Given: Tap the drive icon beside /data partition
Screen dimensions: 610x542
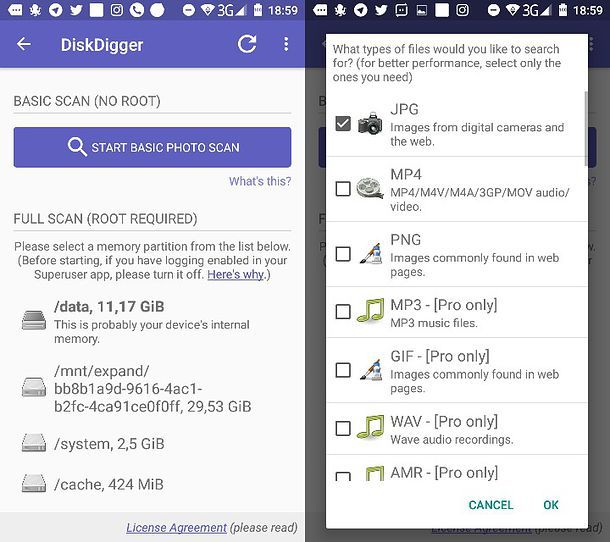Looking at the screenshot, I should coord(34,320).
